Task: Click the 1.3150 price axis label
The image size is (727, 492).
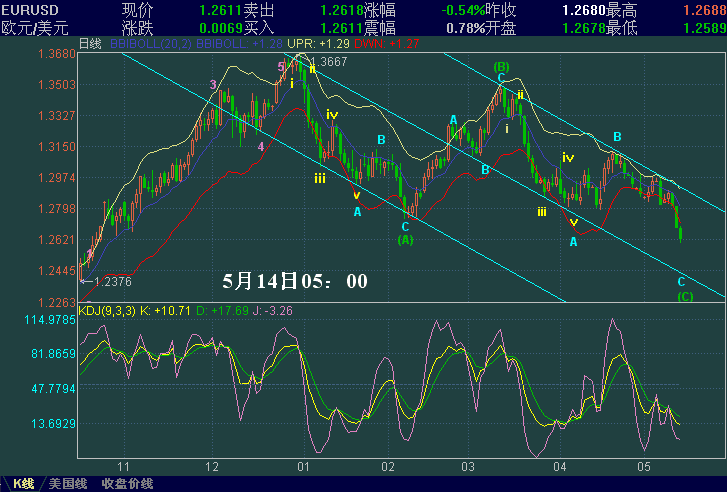Action: (x=57, y=147)
